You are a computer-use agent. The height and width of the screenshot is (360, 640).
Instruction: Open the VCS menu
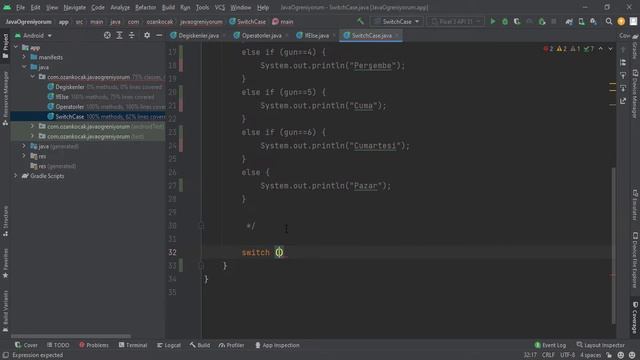tap(220, 7)
